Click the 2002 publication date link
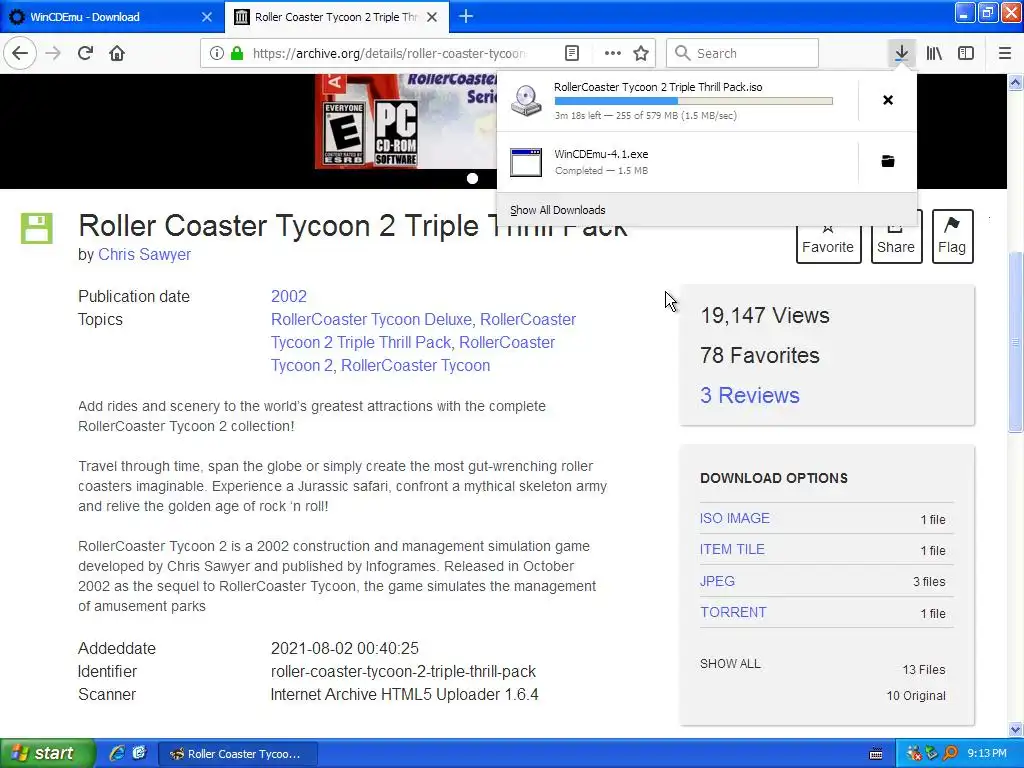 pyautogui.click(x=289, y=296)
